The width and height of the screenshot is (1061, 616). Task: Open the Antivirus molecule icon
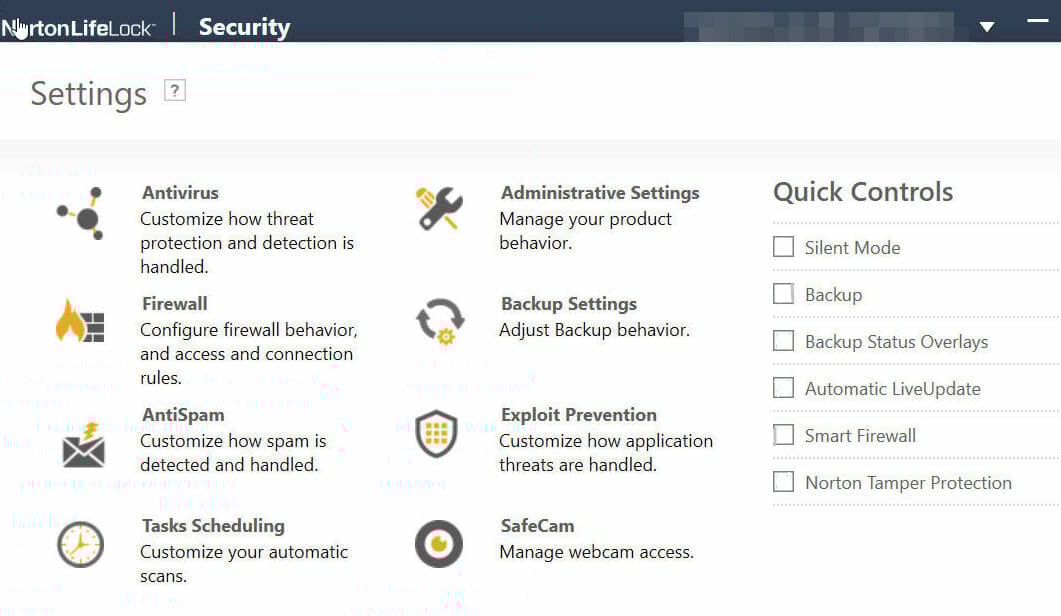pos(81,213)
